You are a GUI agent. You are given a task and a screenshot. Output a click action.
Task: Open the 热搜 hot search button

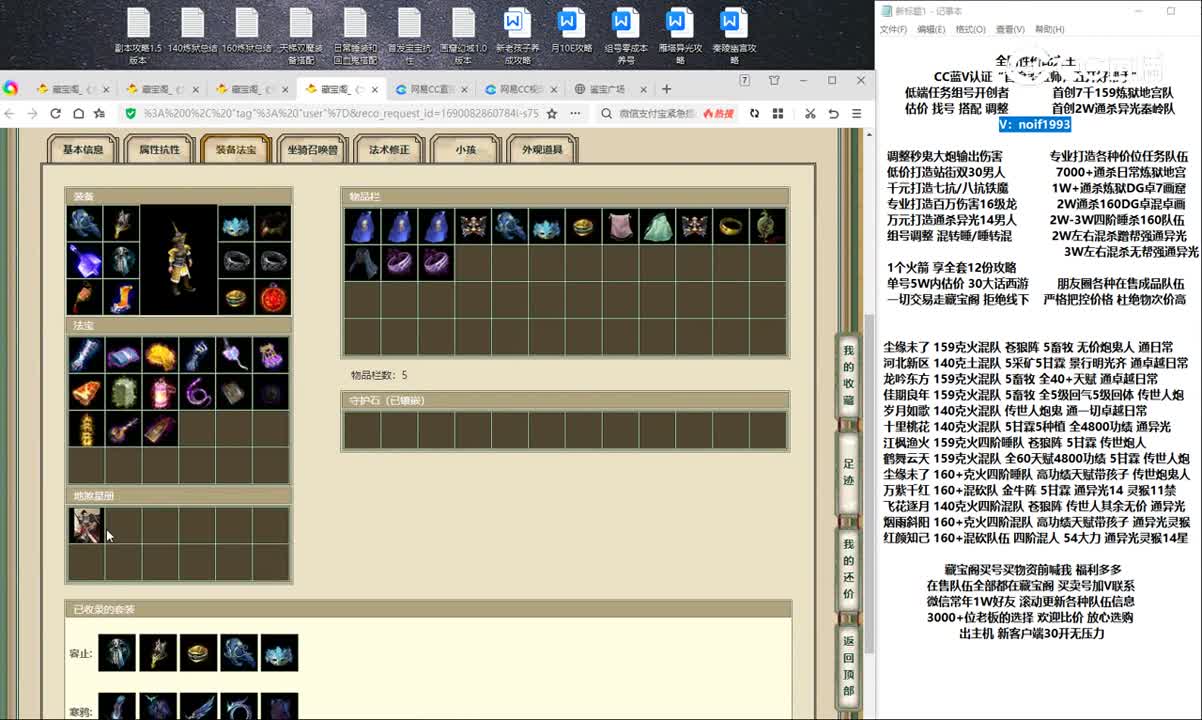coord(718,114)
